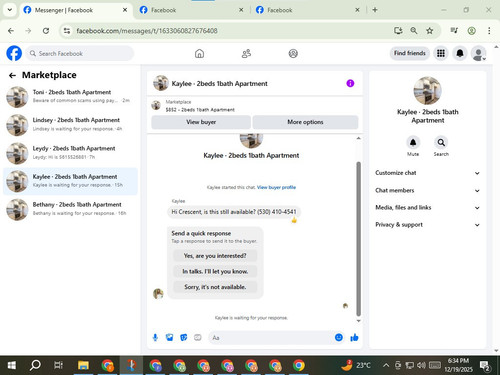
Task: Click the site info icon in address bar
Action: click(67, 31)
